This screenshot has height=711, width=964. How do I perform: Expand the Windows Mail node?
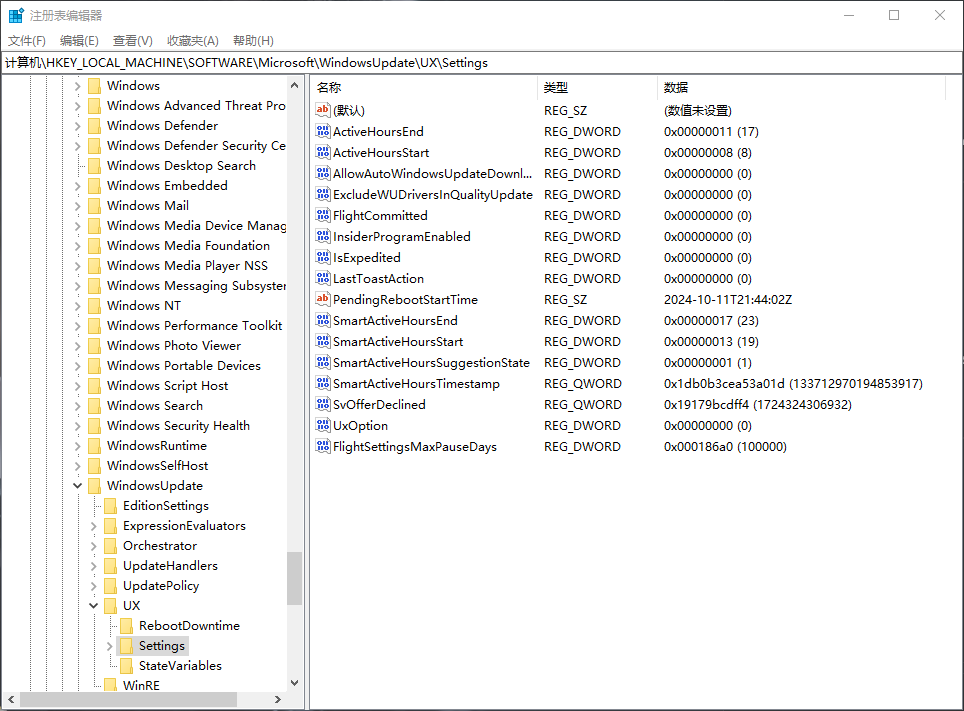coord(77,205)
